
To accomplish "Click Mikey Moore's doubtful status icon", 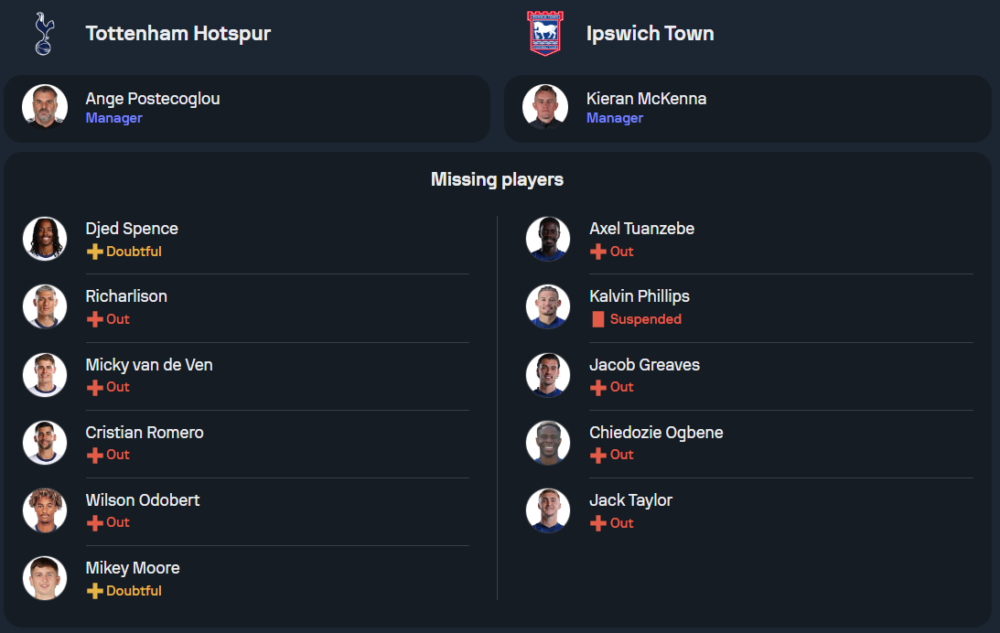I will pyautogui.click(x=95, y=591).
